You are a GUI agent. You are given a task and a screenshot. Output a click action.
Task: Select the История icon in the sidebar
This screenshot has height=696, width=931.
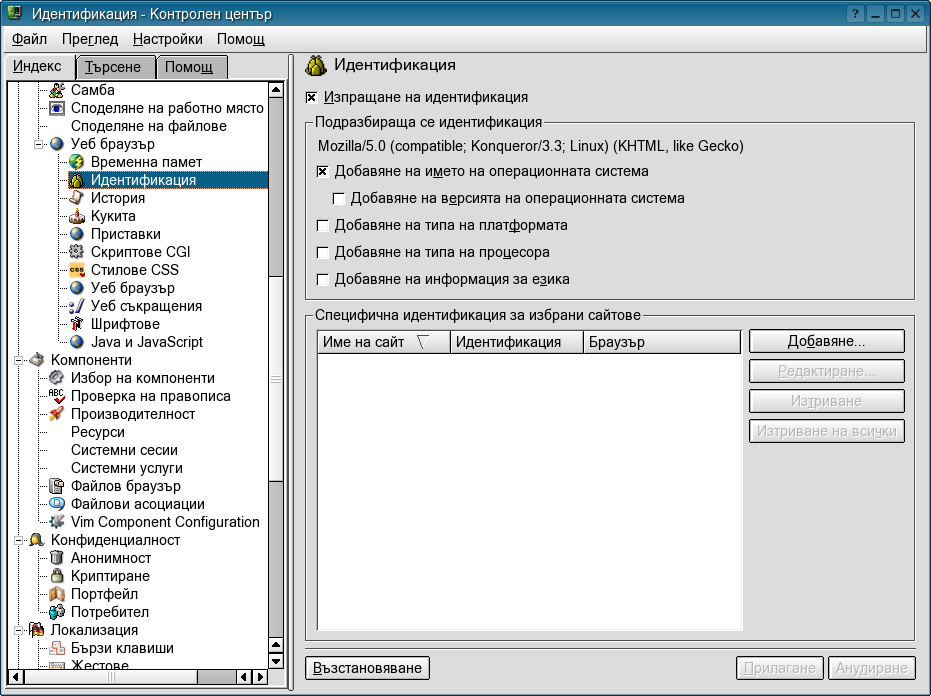[x=77, y=198]
